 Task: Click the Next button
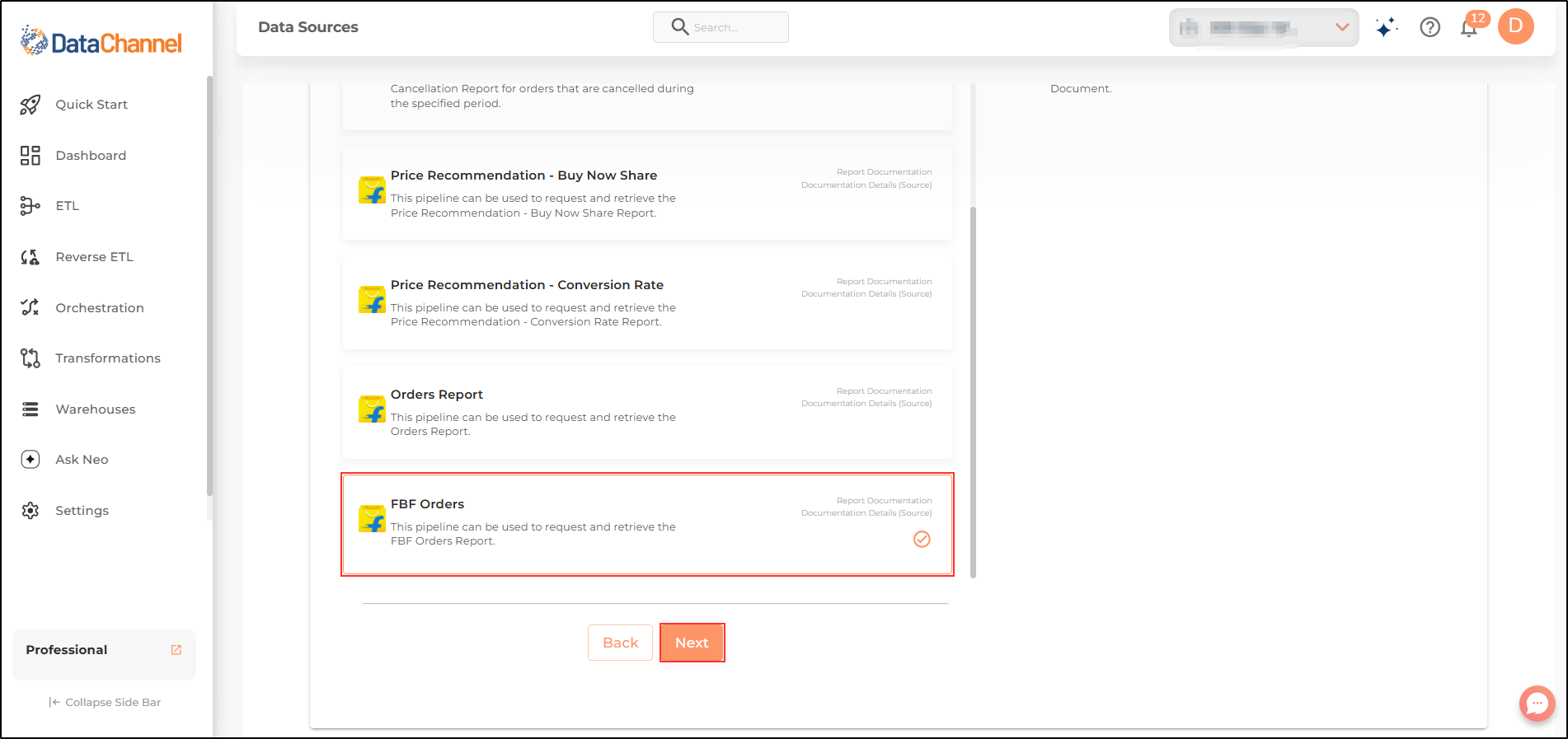tap(692, 643)
